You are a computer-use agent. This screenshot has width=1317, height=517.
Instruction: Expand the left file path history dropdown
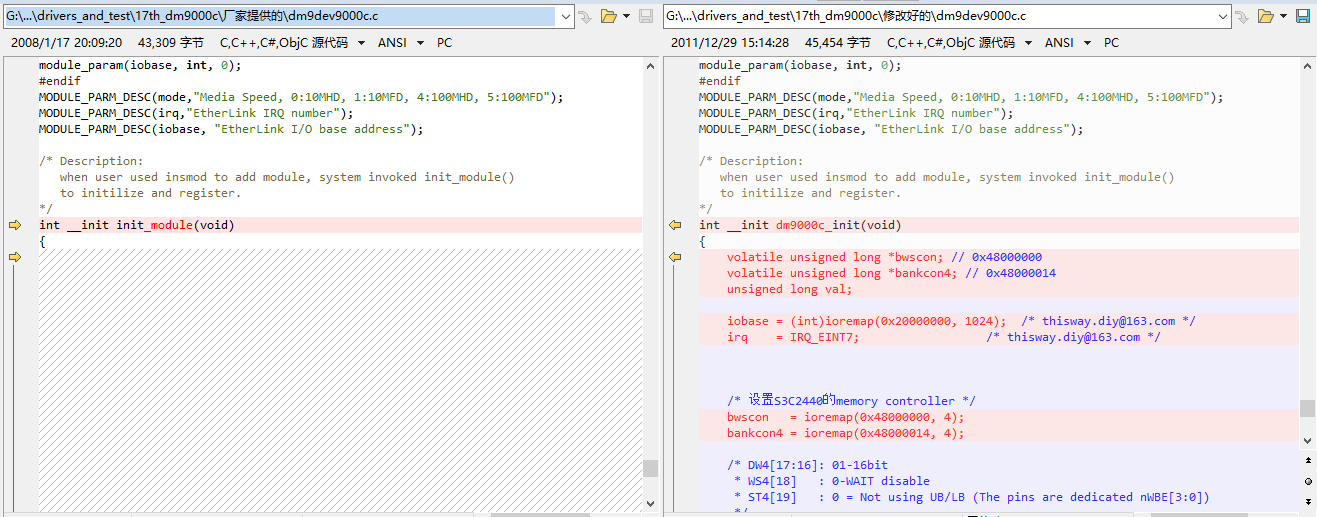tap(566, 16)
